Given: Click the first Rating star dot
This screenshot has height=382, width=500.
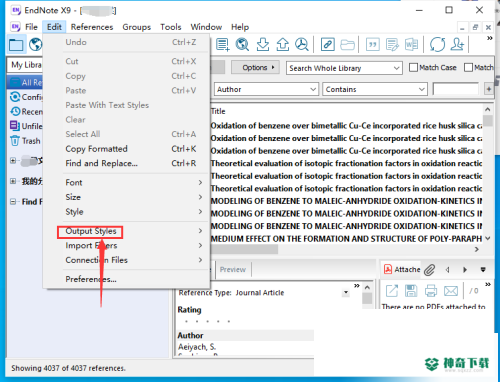Looking at the screenshot, I should [186, 322].
